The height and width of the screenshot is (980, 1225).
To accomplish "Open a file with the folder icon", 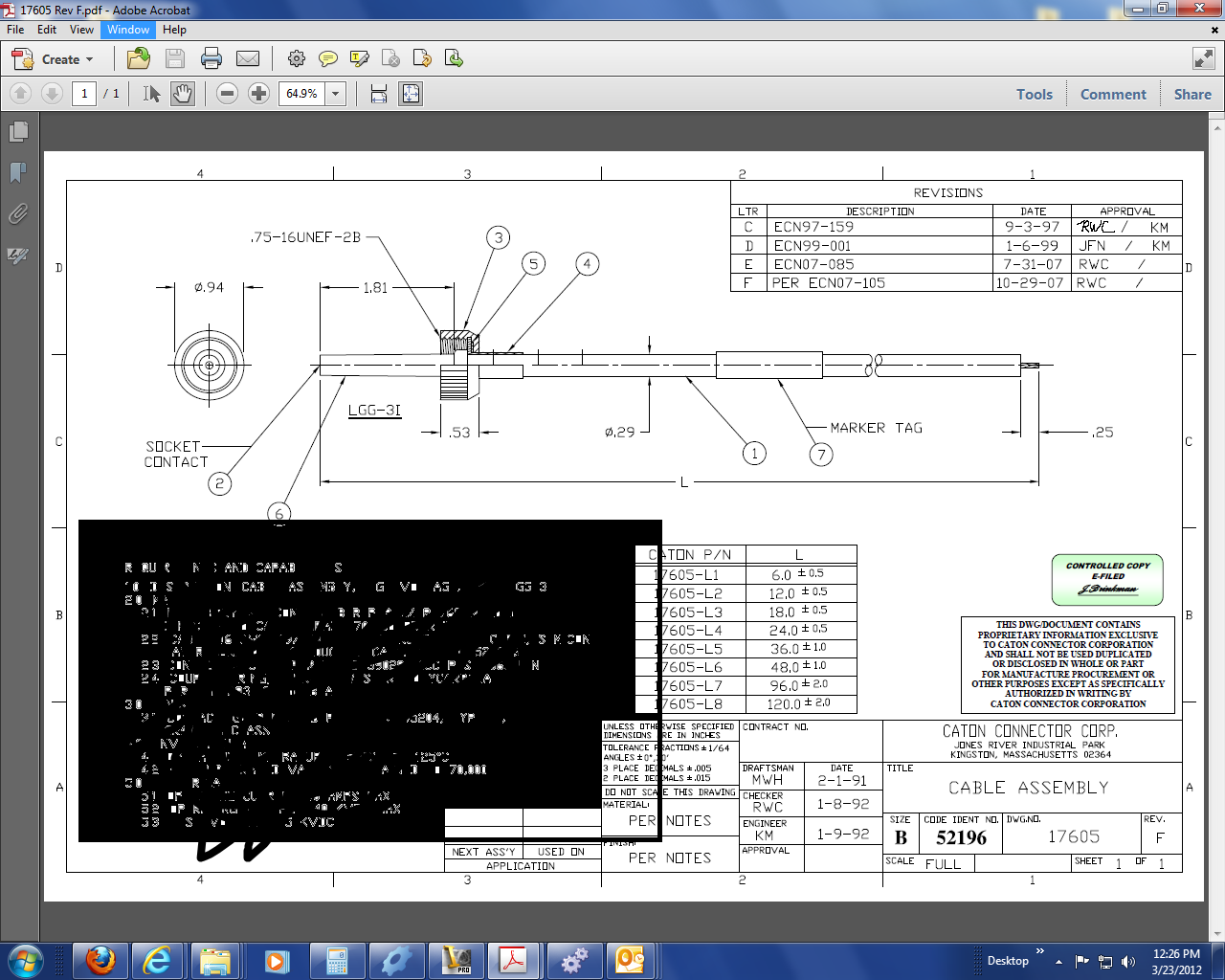I will pos(139,59).
